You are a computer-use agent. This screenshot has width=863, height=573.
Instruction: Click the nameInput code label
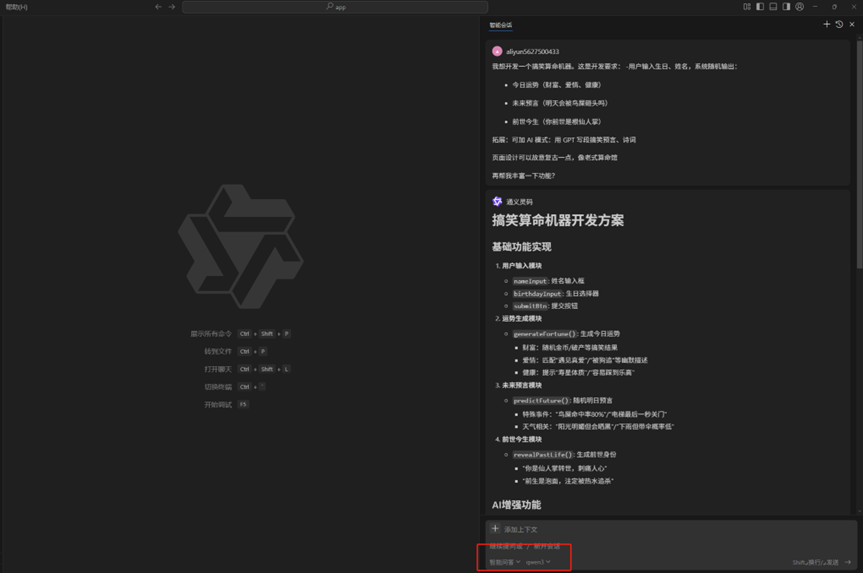tap(531, 281)
